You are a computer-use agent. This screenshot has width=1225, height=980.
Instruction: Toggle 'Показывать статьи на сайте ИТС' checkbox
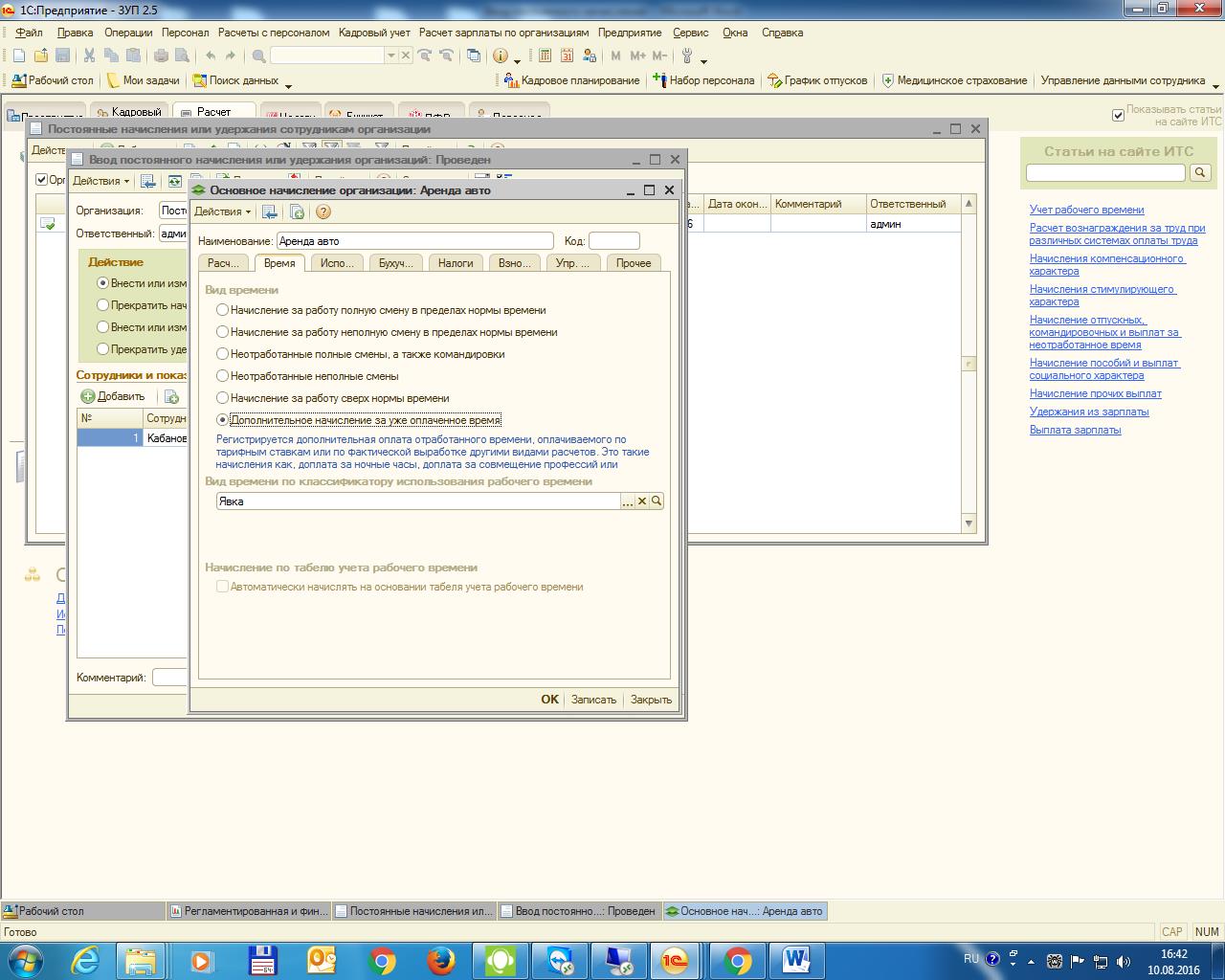click(x=1118, y=116)
